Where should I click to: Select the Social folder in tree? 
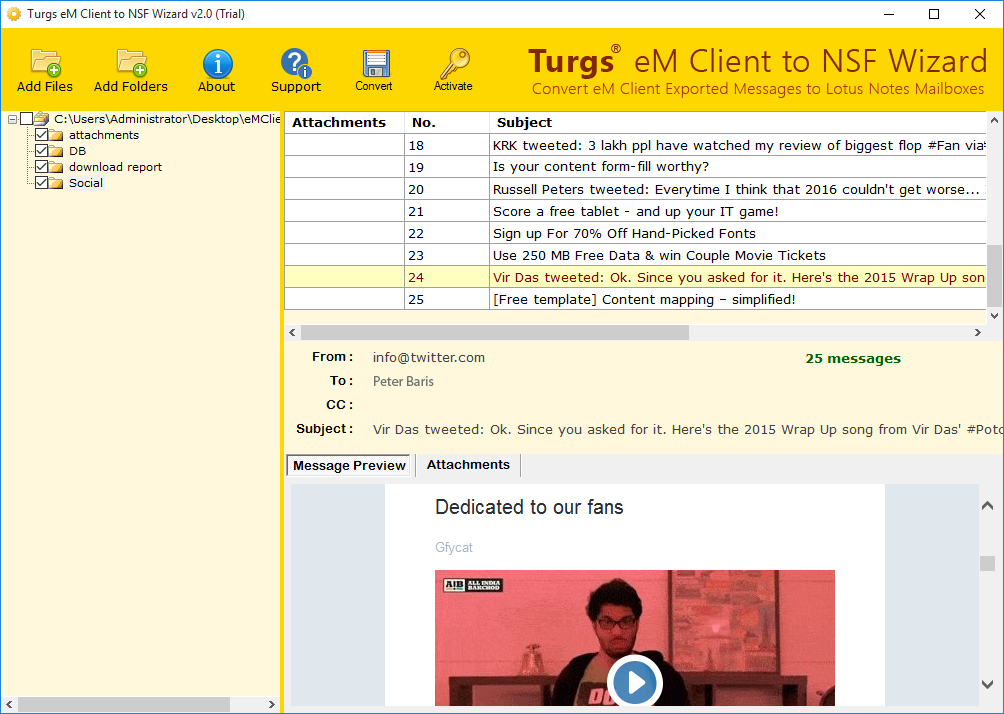(86, 183)
